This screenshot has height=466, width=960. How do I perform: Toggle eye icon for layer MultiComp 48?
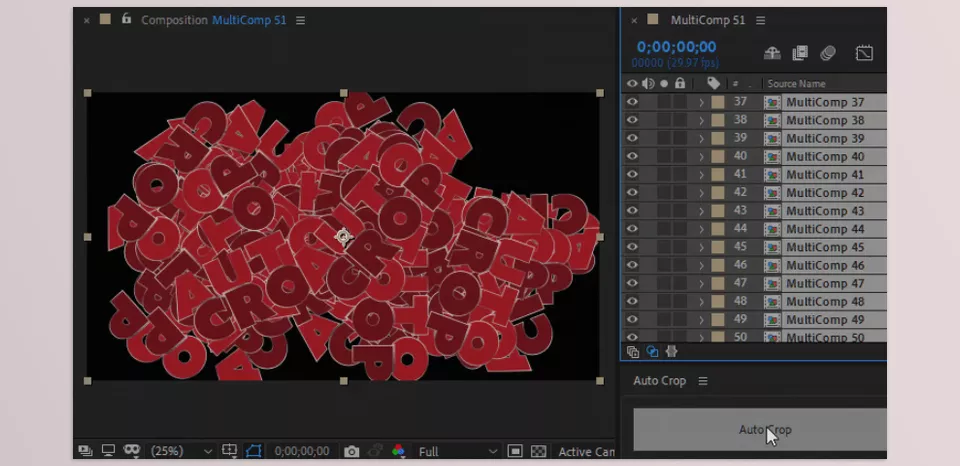coord(632,301)
